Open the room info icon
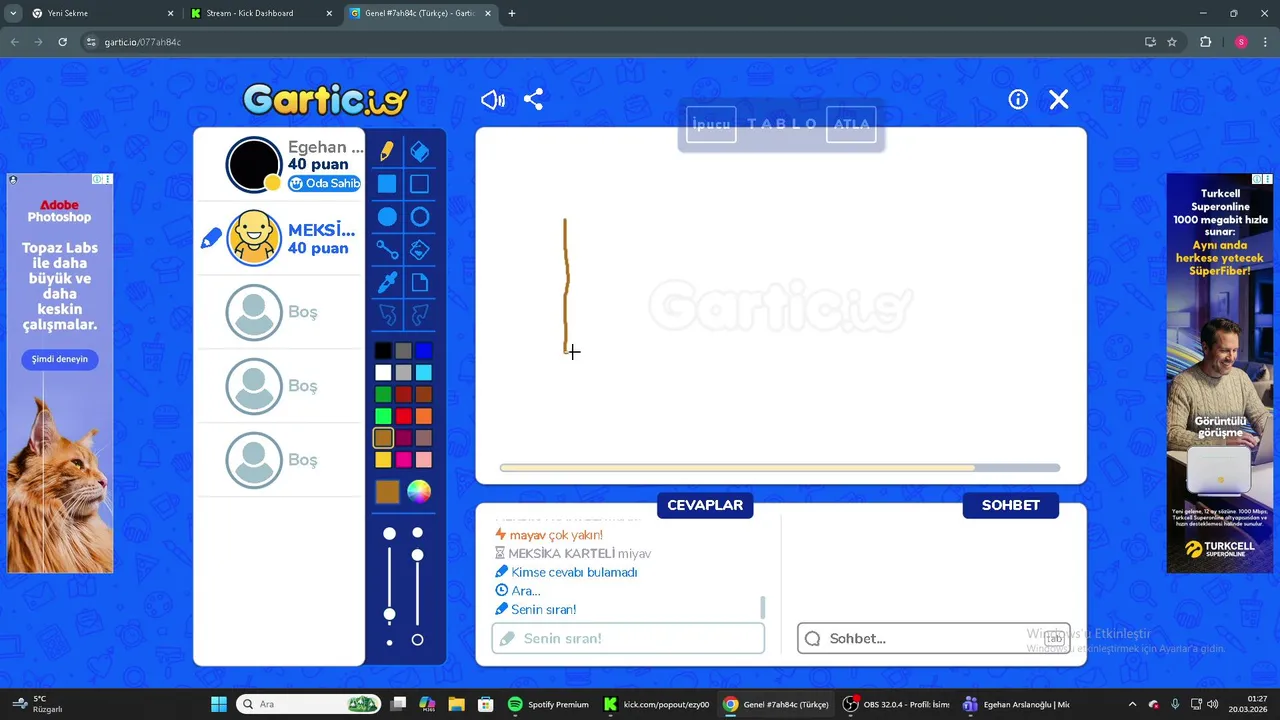The height and width of the screenshot is (720, 1280). 1018,100
